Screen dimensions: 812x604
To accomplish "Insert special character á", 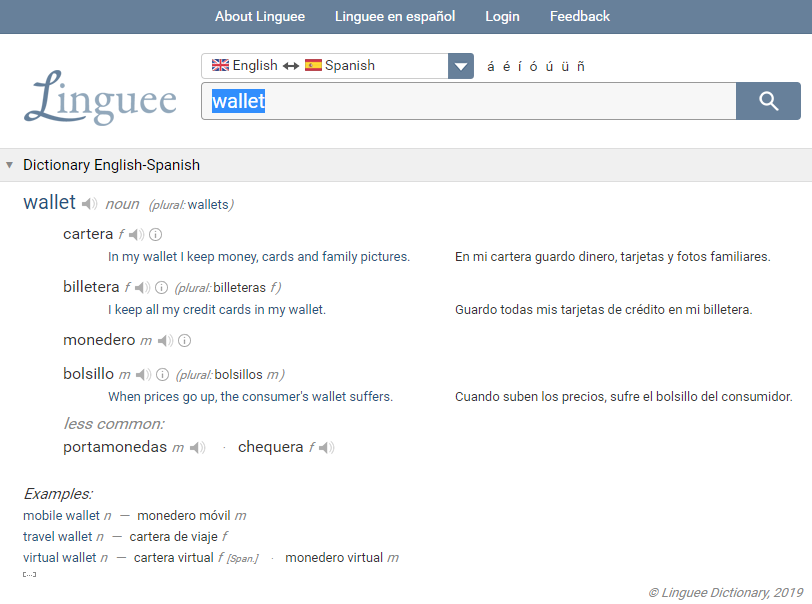I will click(x=490, y=66).
